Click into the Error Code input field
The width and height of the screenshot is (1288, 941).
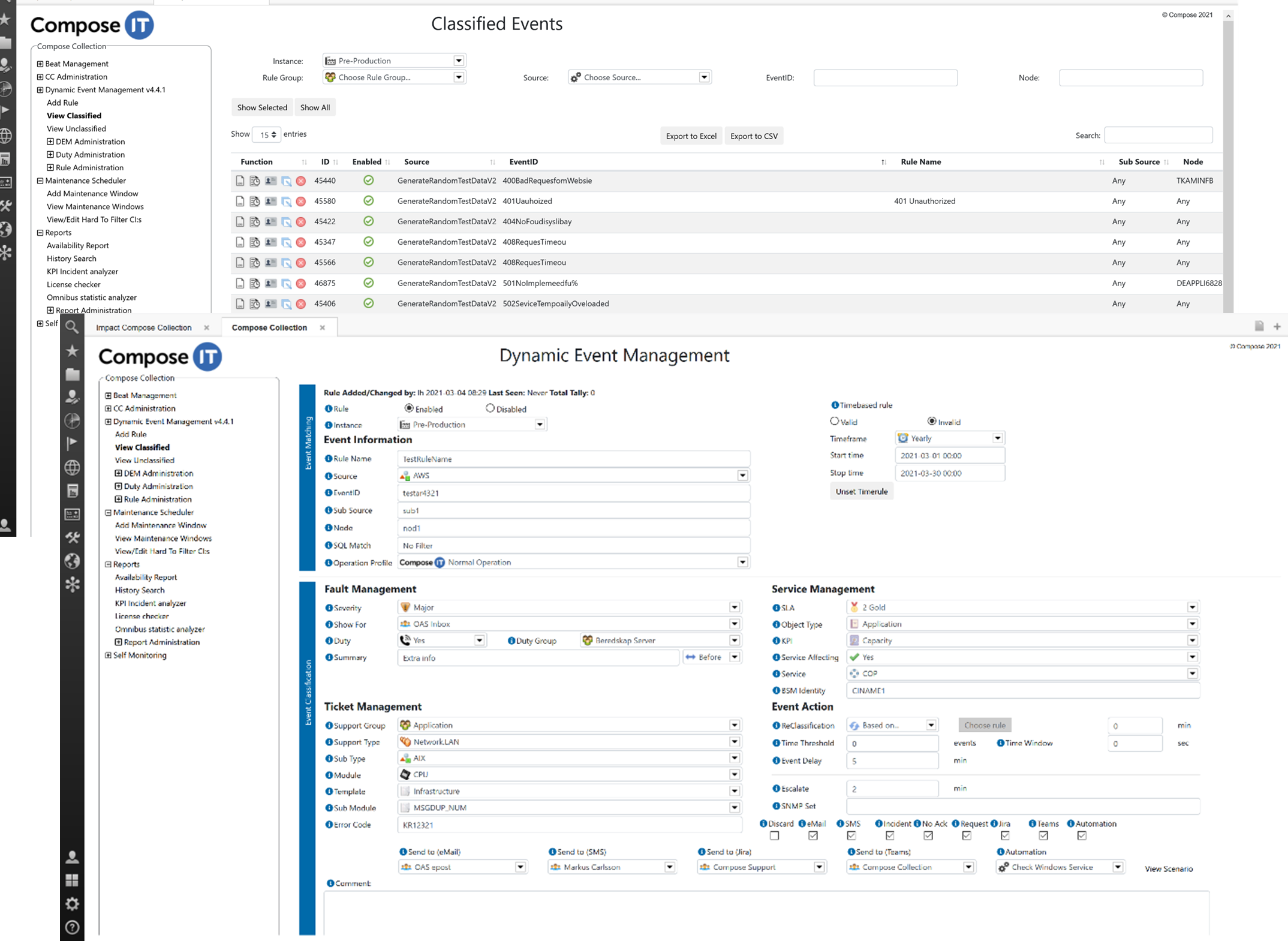[x=568, y=825]
